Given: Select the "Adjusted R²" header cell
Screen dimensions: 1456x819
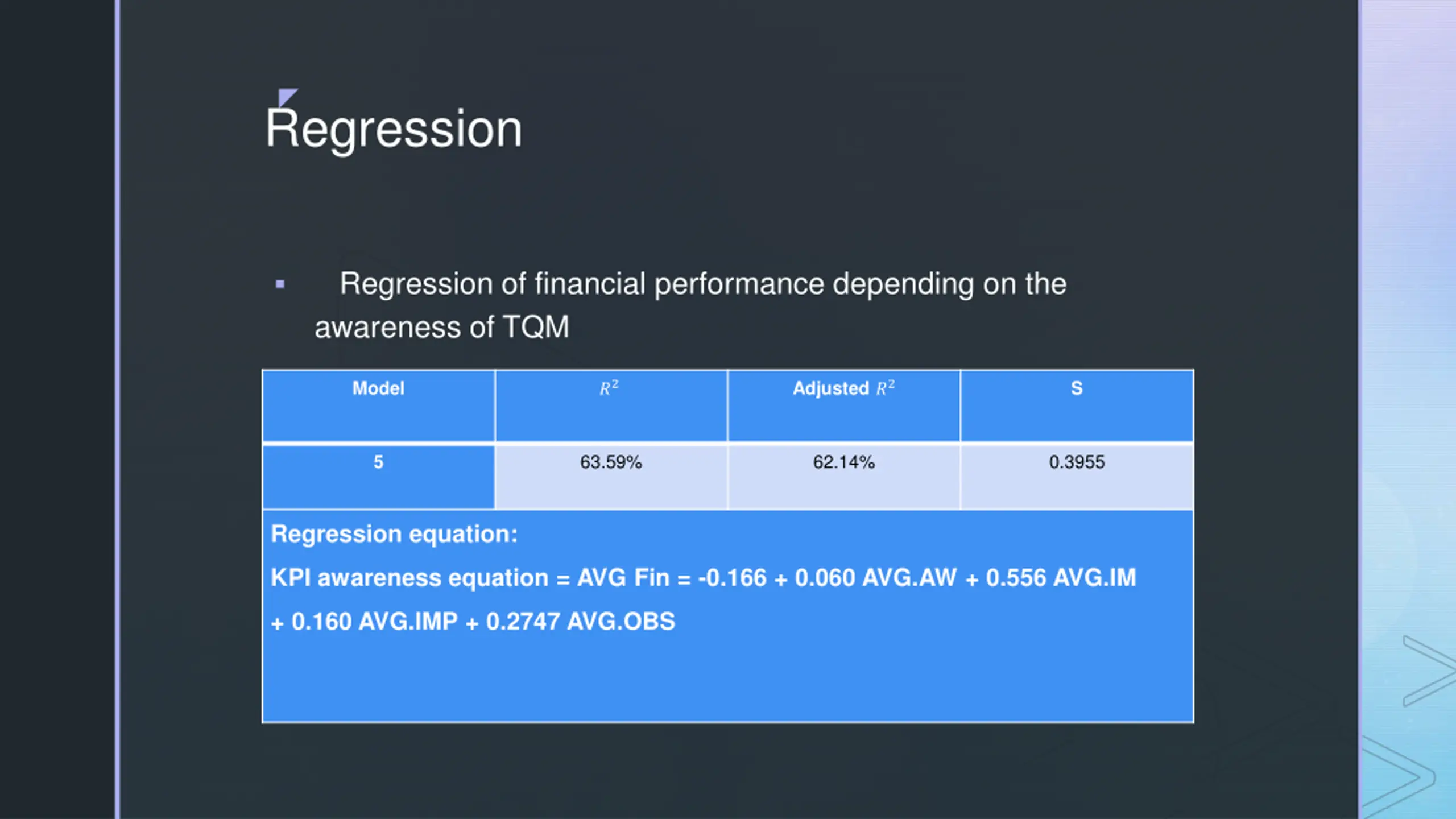Looking at the screenshot, I should [x=843, y=405].
